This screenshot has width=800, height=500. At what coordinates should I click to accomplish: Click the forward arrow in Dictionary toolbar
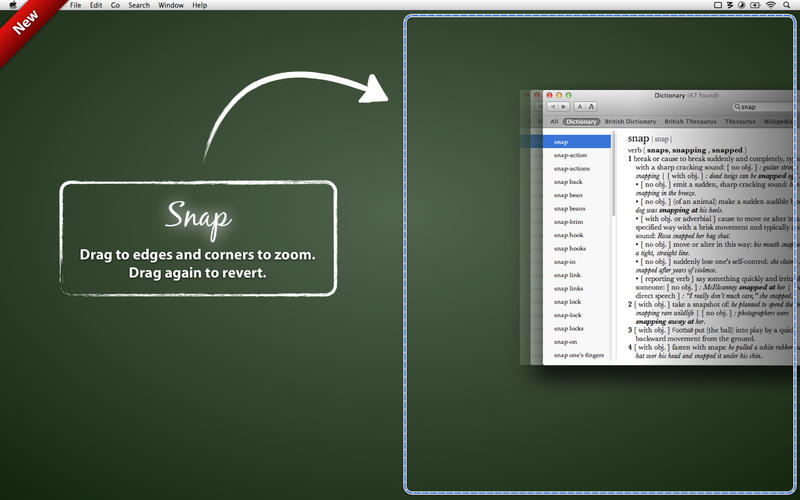tap(563, 106)
